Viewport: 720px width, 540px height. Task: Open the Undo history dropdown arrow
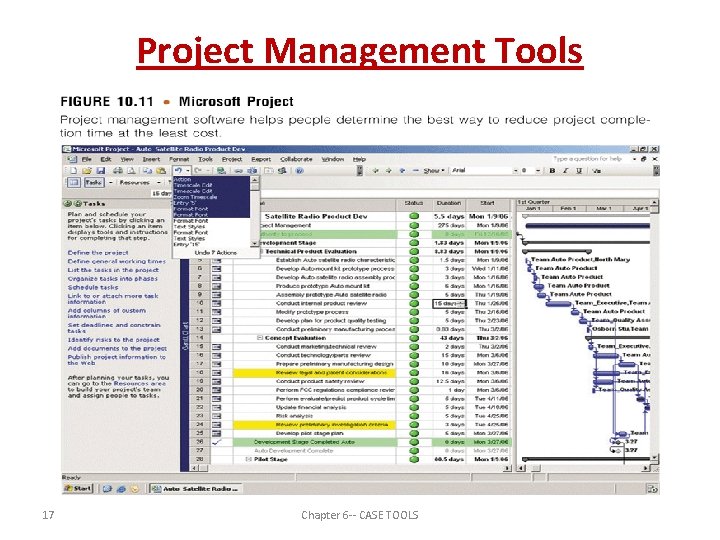188,171
